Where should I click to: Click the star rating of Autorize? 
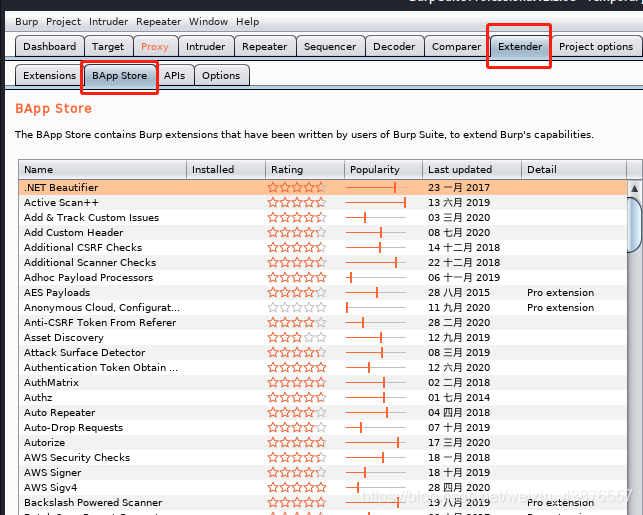(297, 442)
